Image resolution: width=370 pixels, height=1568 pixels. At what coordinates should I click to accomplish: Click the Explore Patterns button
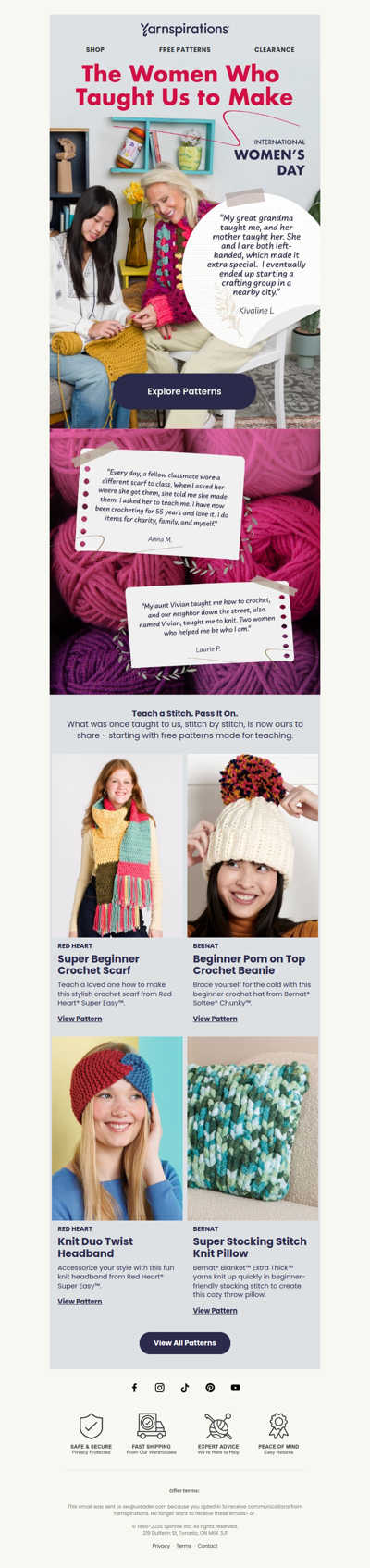185,391
